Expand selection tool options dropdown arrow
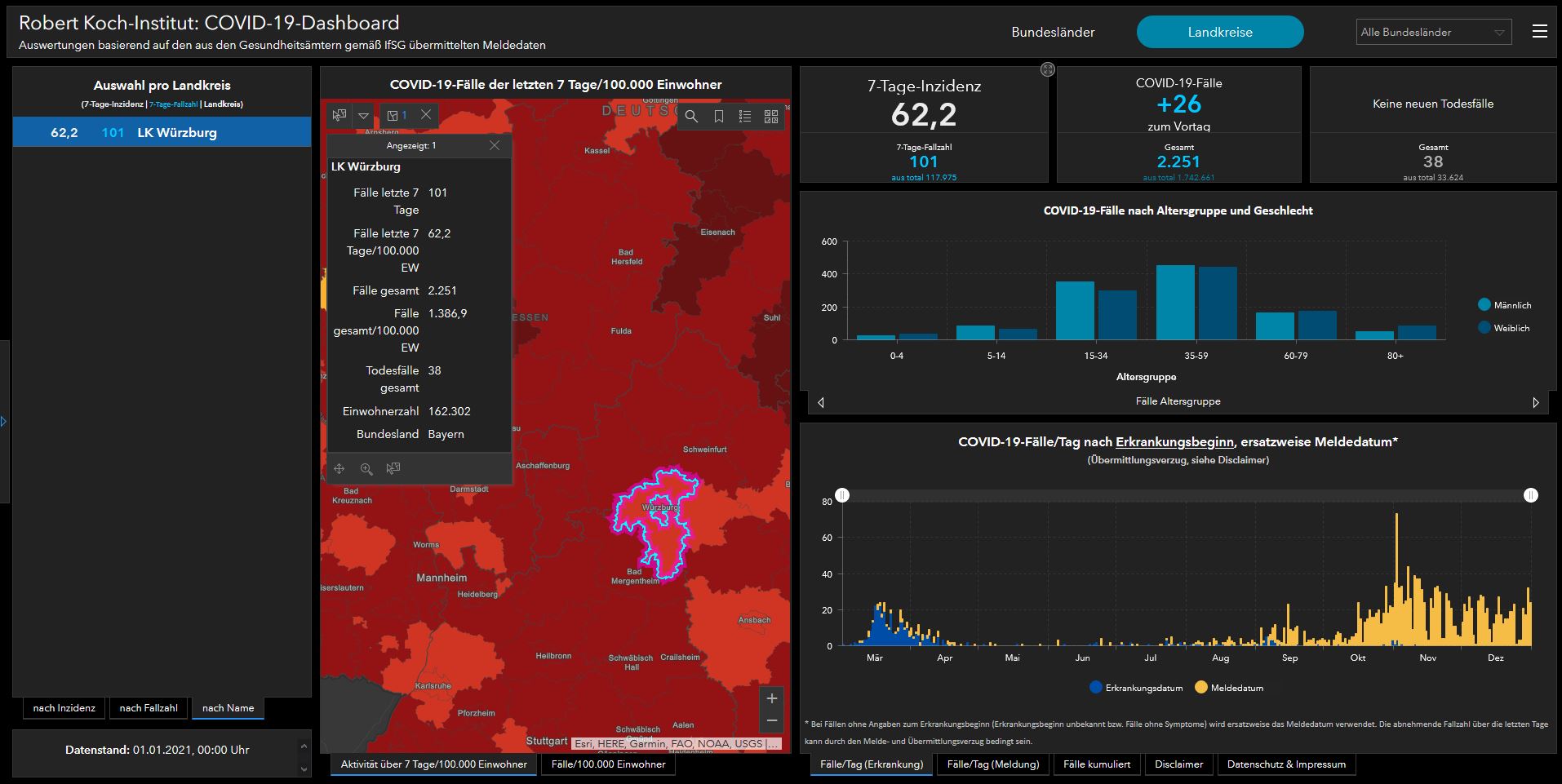The image size is (1562, 784). pyautogui.click(x=364, y=115)
